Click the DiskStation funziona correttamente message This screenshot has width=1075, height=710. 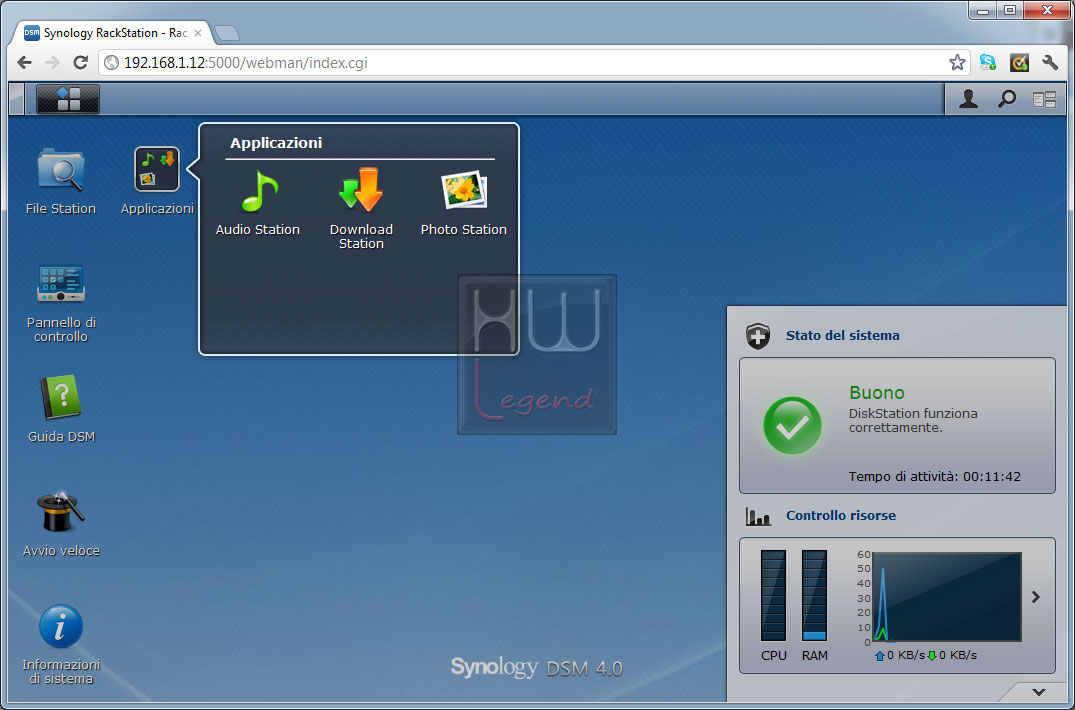click(x=913, y=420)
